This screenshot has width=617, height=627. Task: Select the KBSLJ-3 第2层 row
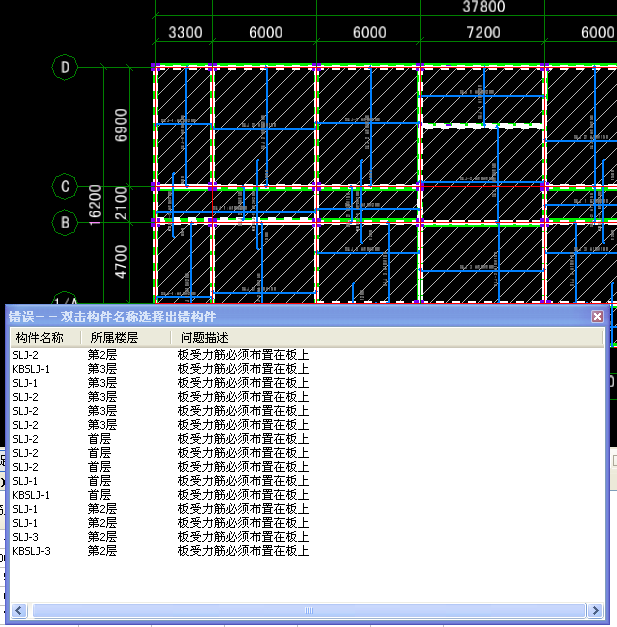pos(307,551)
